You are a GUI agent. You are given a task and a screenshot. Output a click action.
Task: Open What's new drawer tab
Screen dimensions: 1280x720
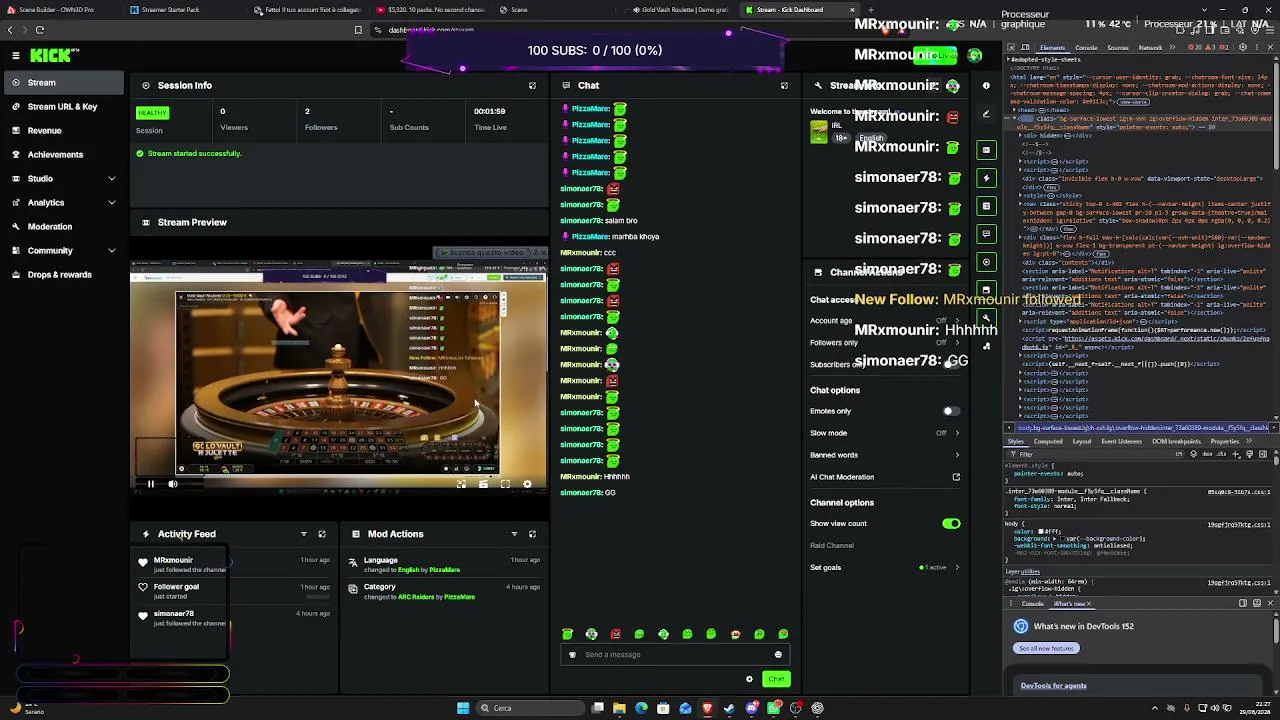point(1070,604)
